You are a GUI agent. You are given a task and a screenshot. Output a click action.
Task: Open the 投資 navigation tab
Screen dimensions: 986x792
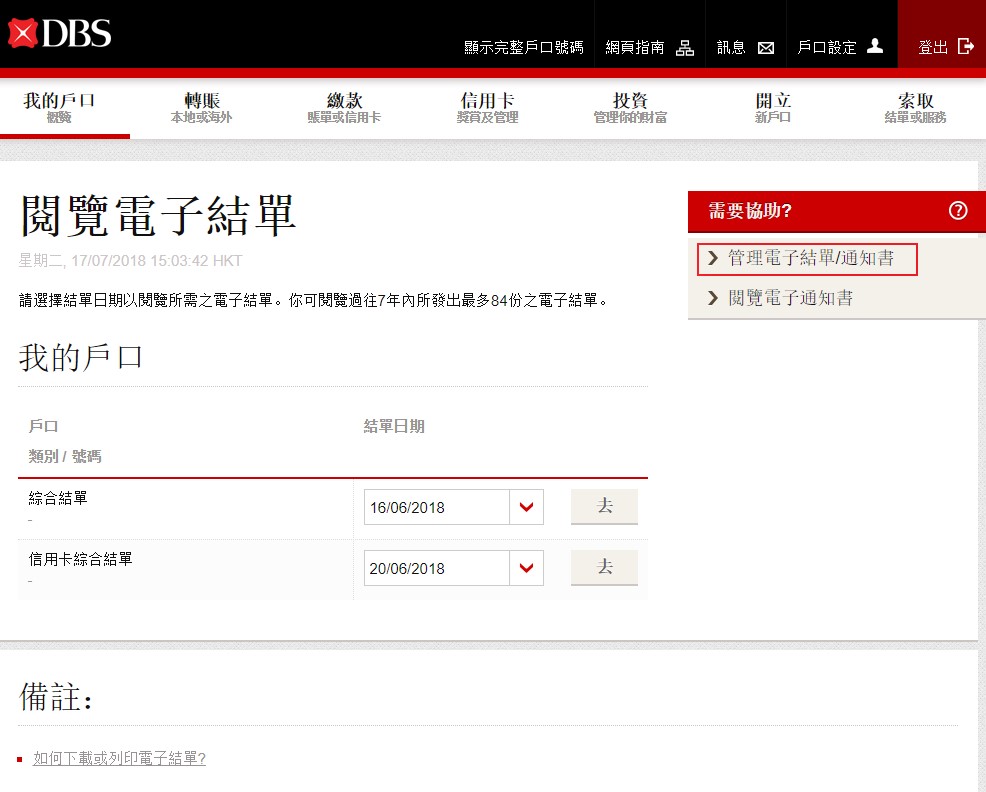coord(630,108)
